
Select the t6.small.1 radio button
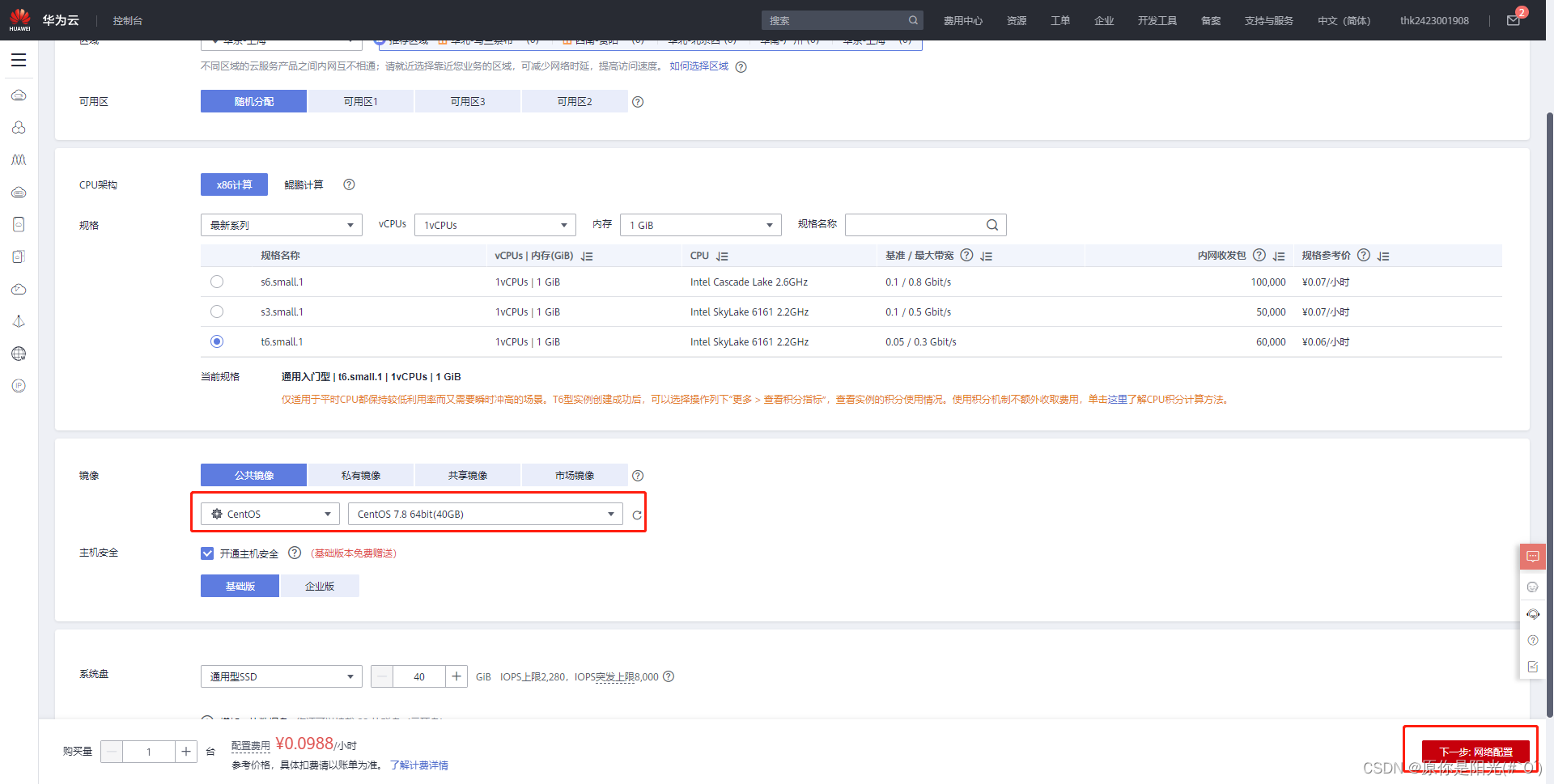[x=217, y=341]
